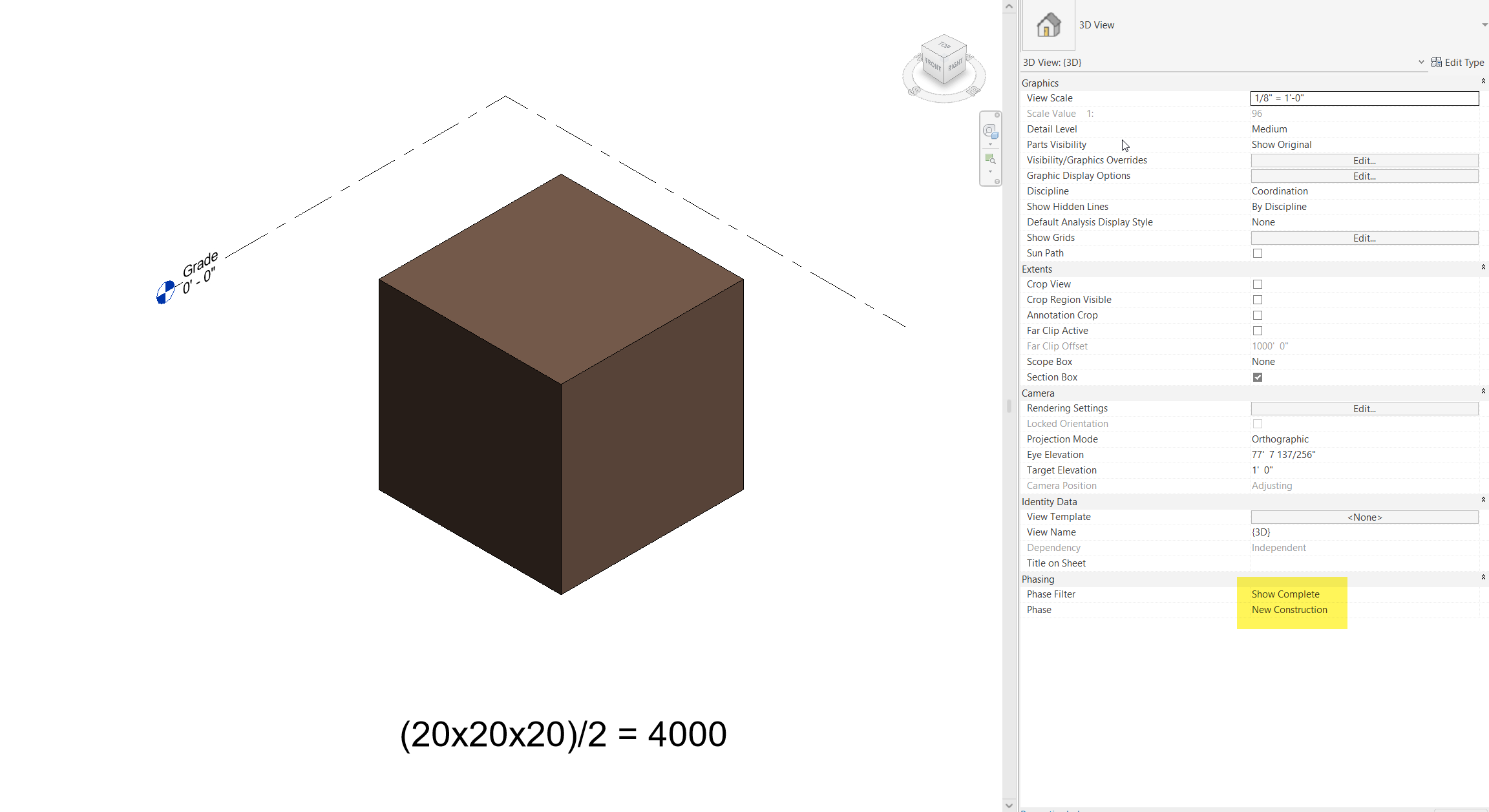Disable the Section Box checkbox
Screen dimensions: 1489x812
pyautogui.click(x=1257, y=377)
